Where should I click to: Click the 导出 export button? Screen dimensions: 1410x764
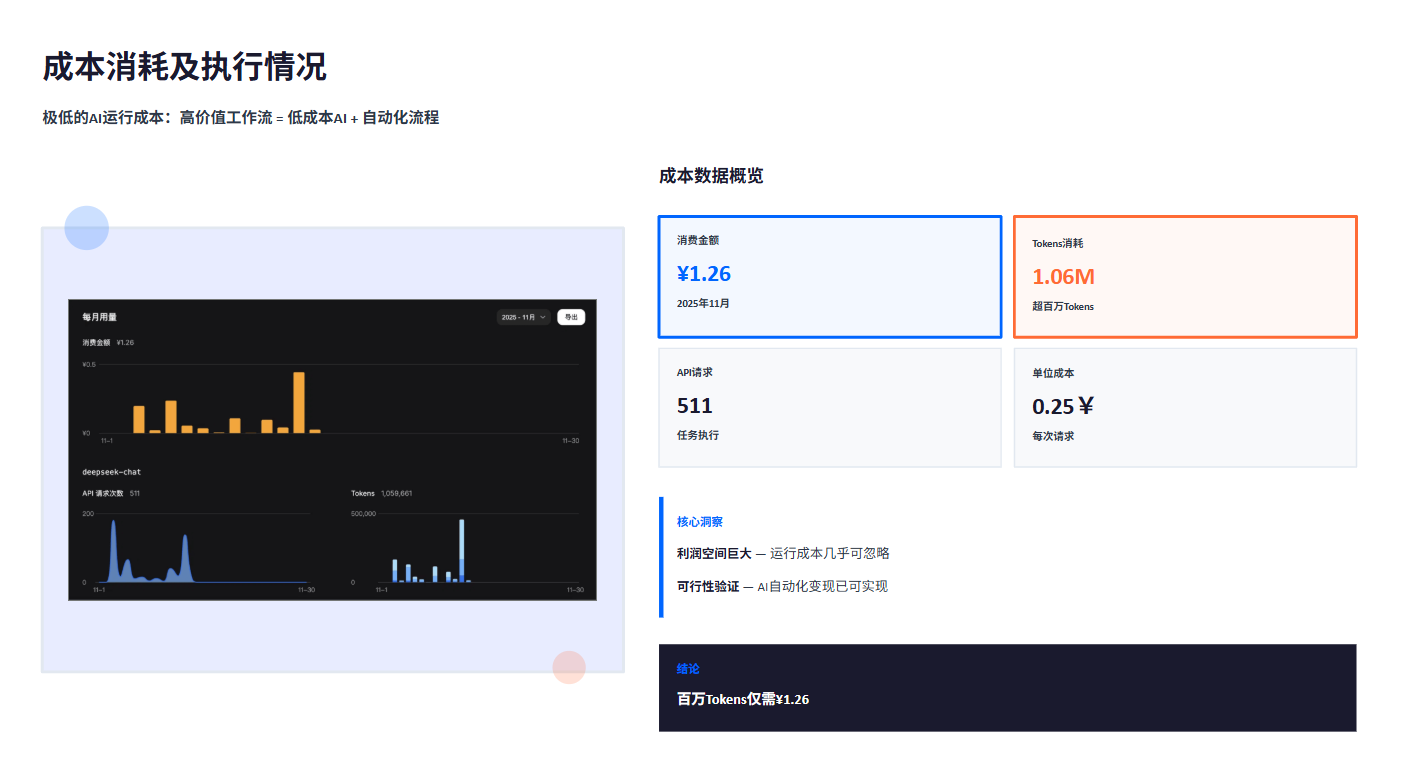pos(571,317)
